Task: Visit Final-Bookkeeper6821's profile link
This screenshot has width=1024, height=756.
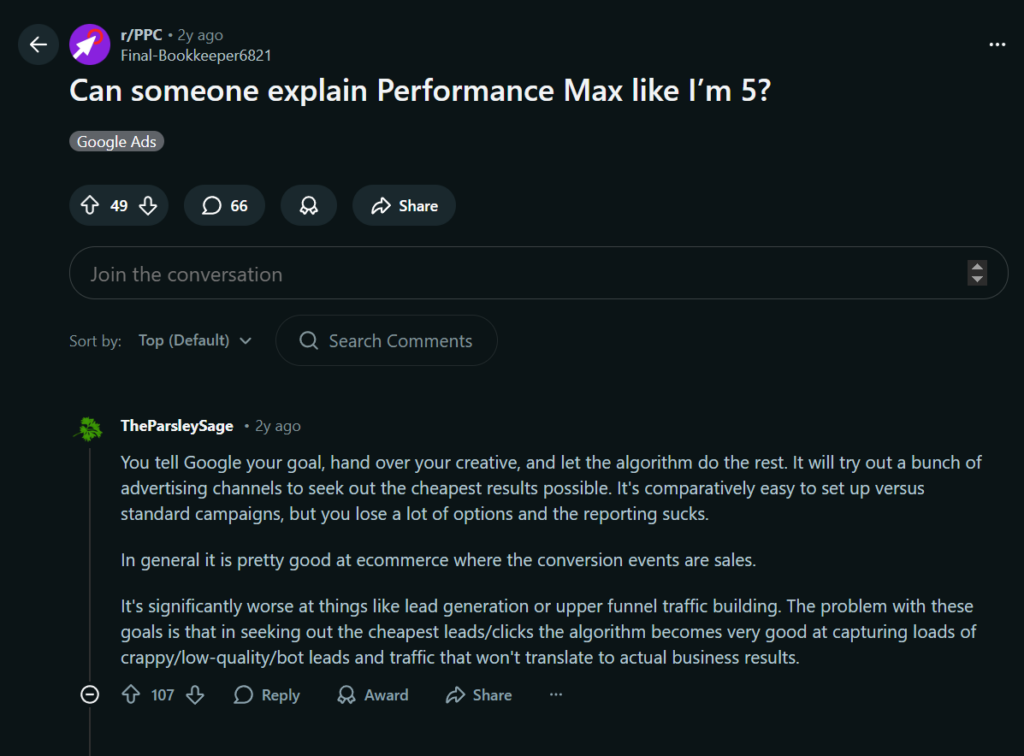Action: (x=196, y=56)
